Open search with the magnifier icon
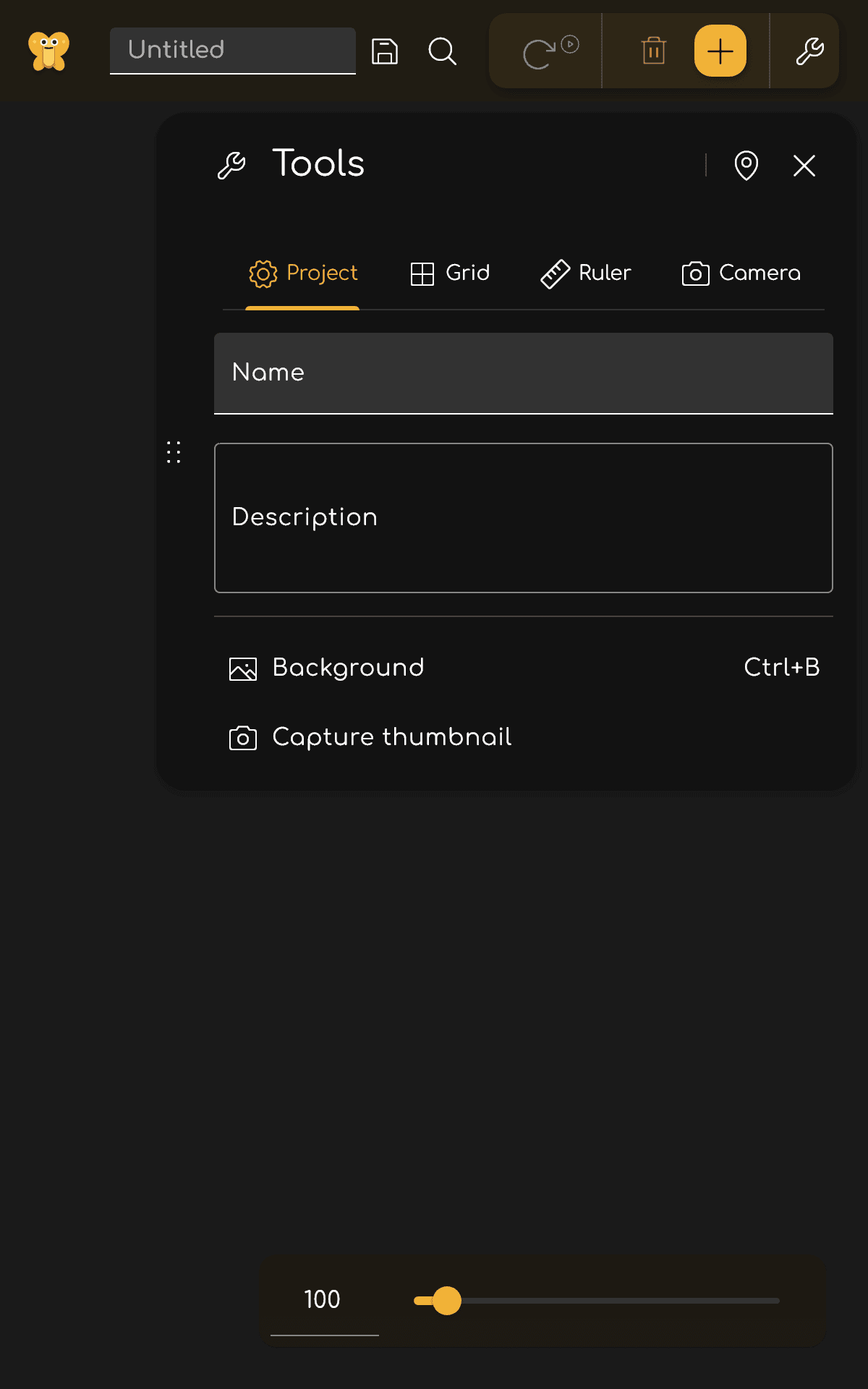This screenshot has height=1389, width=868. tap(442, 51)
